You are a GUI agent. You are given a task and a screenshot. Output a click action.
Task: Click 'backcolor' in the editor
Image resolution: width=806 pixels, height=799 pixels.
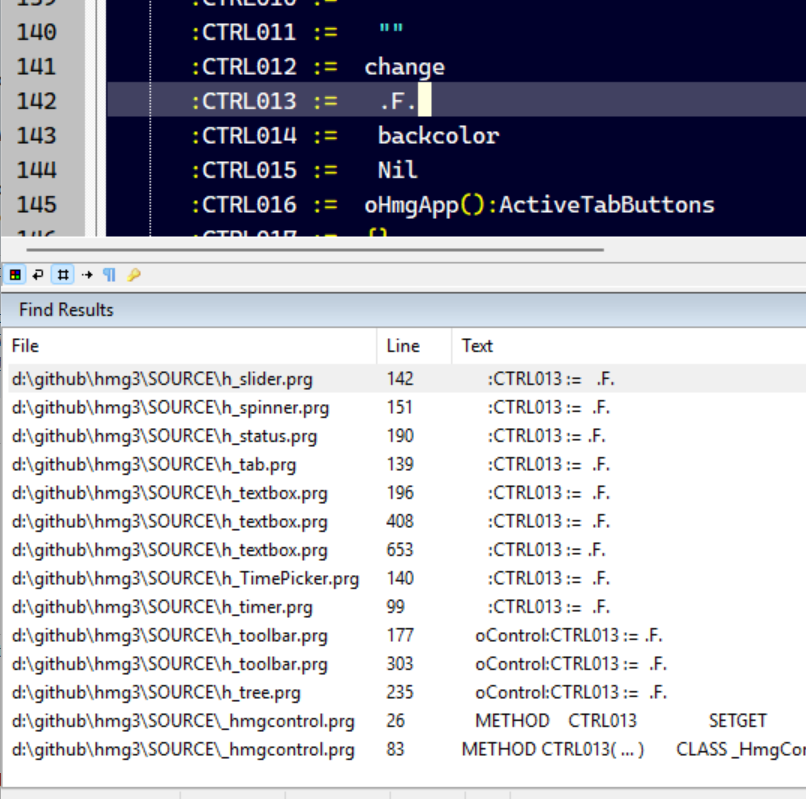point(438,136)
